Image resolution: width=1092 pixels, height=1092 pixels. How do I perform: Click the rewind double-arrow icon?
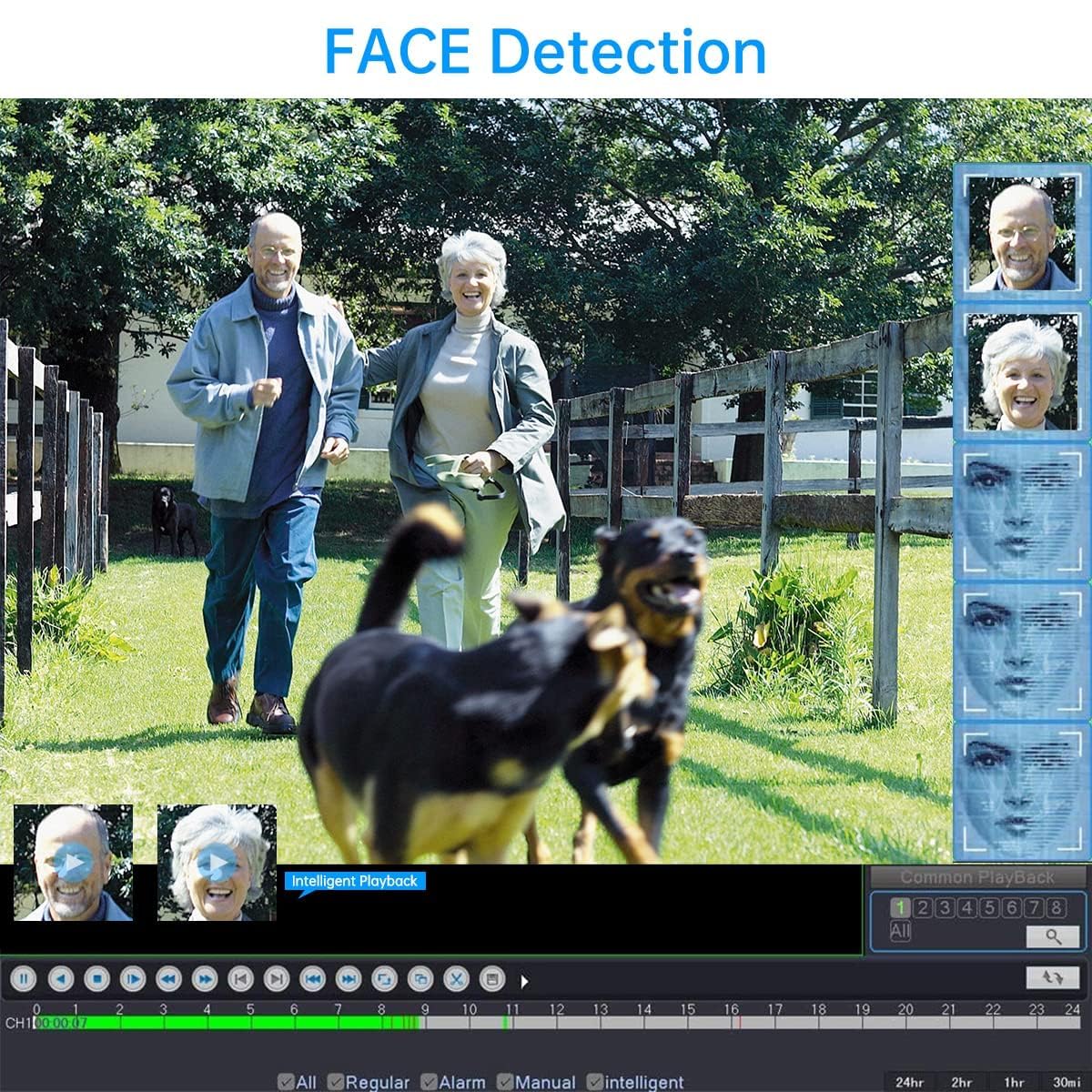point(168,979)
